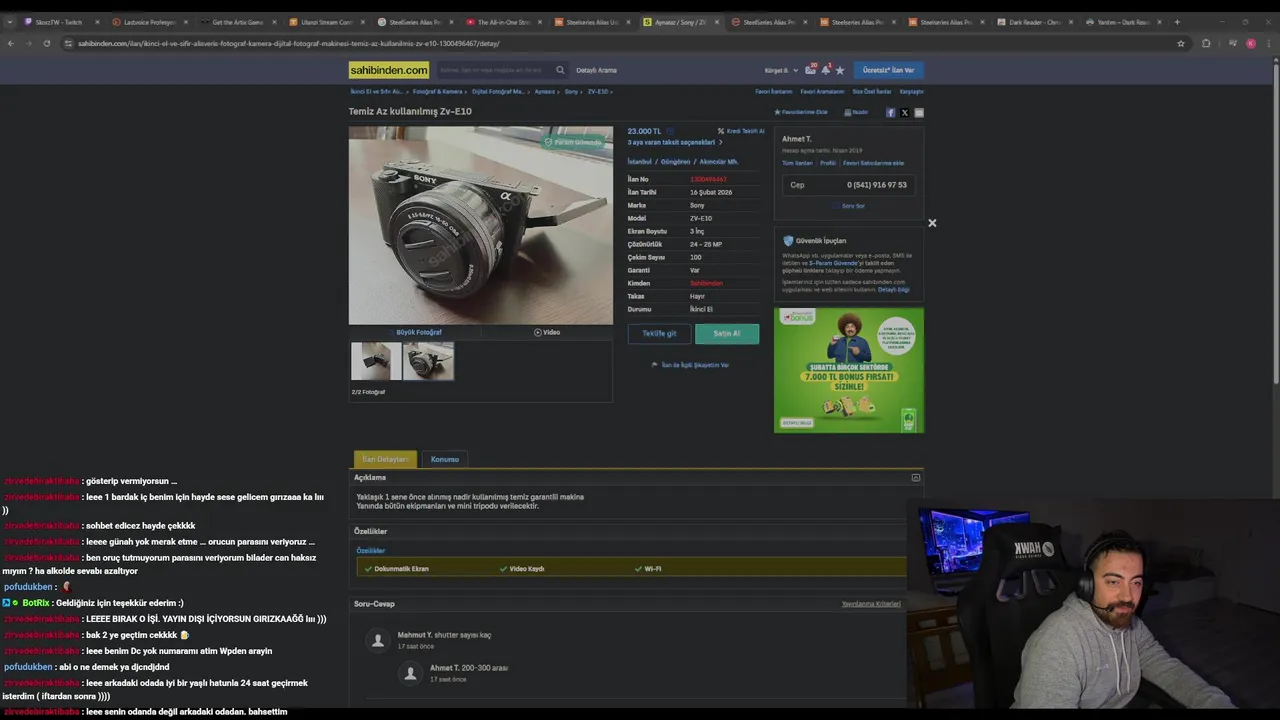
Task: Click the price info icon next to 23.000 TL
Action: coord(670,131)
